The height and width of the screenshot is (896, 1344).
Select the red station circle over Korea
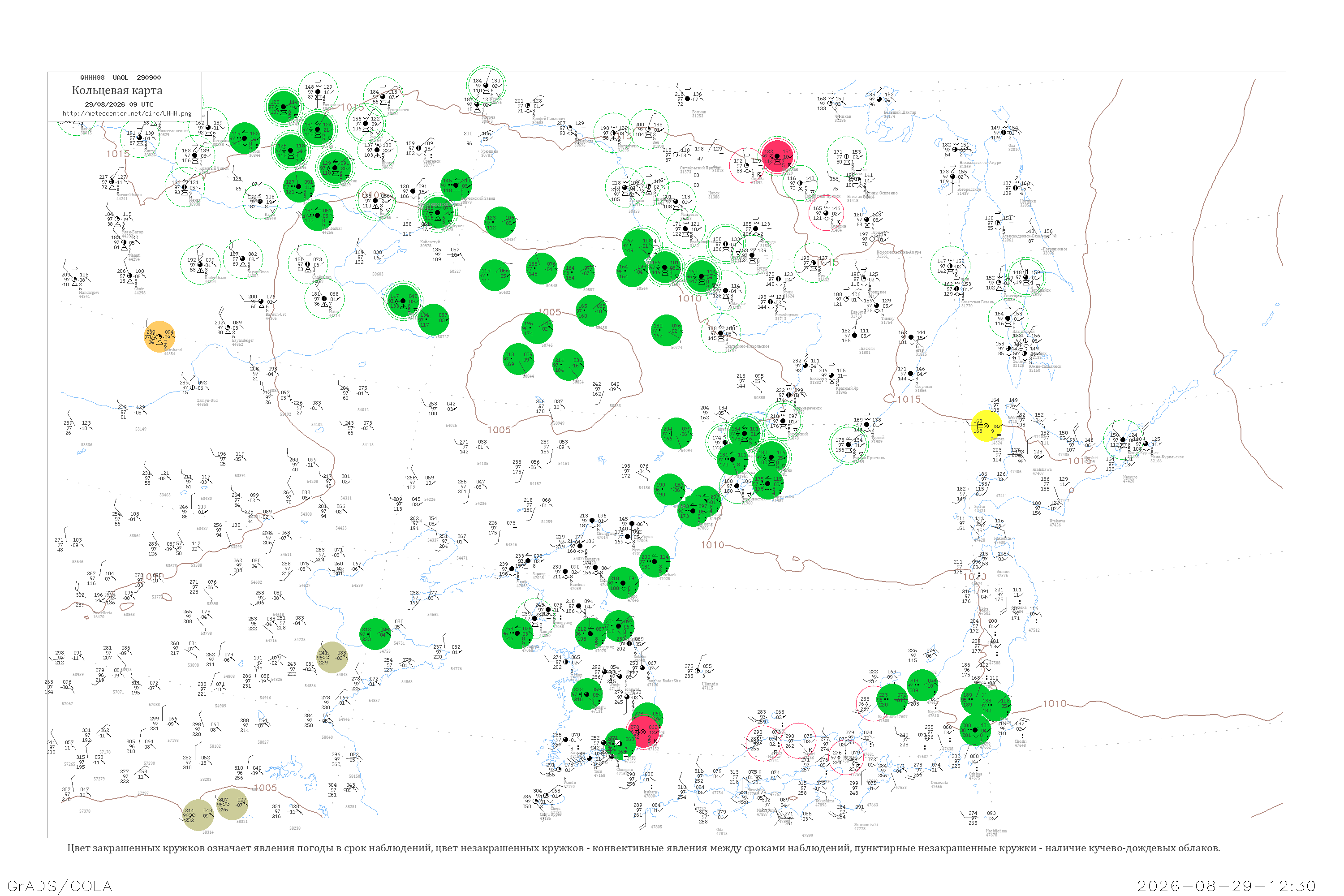643,732
